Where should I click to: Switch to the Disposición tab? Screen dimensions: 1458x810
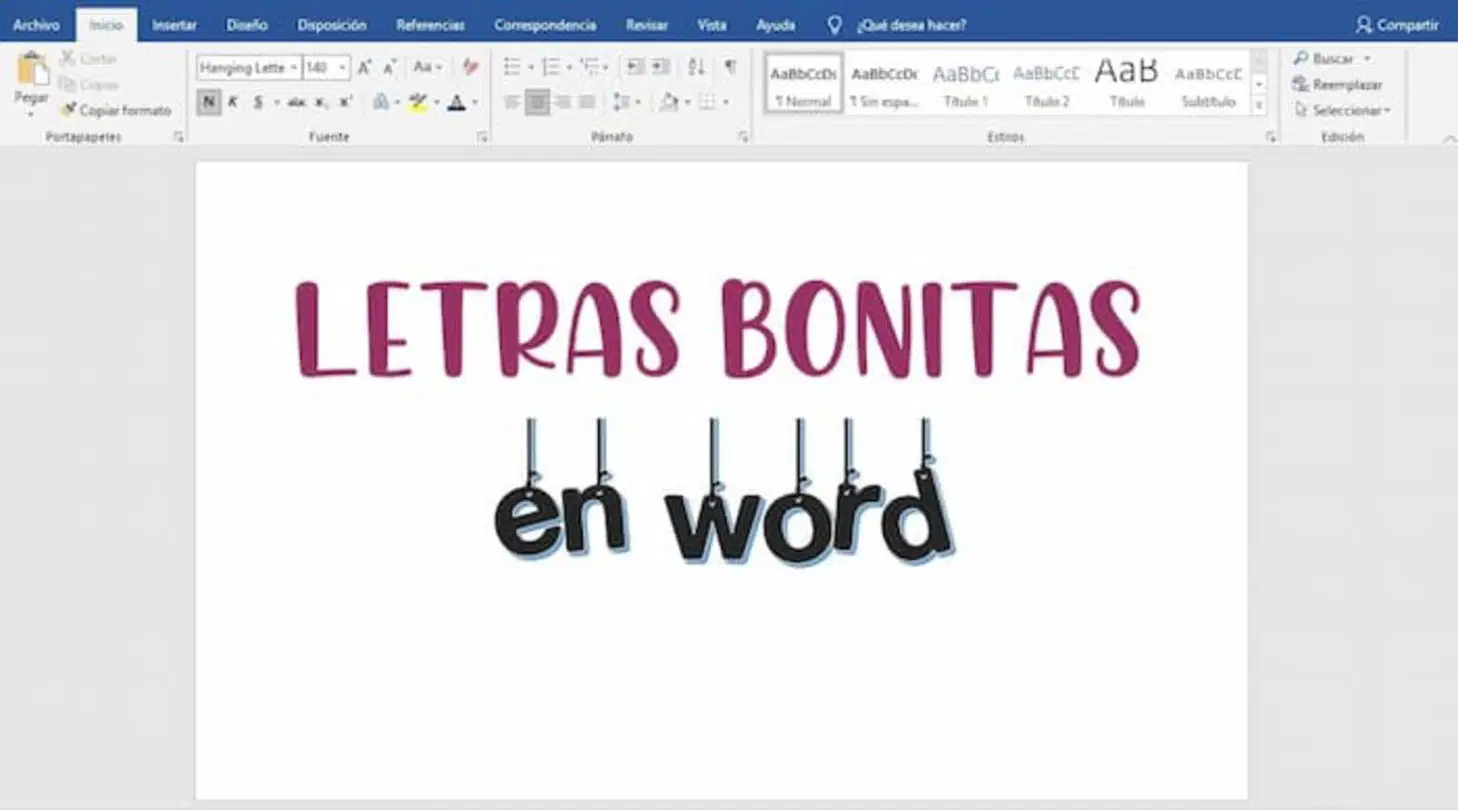pyautogui.click(x=332, y=25)
